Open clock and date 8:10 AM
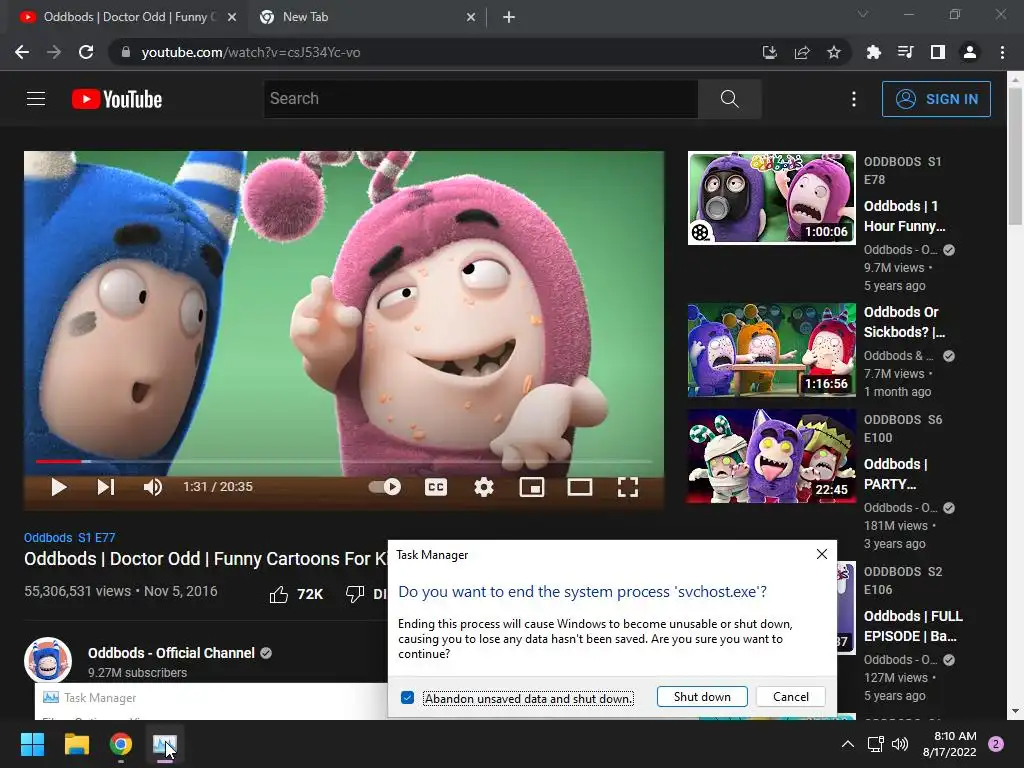The width and height of the screenshot is (1024, 768). click(950, 744)
